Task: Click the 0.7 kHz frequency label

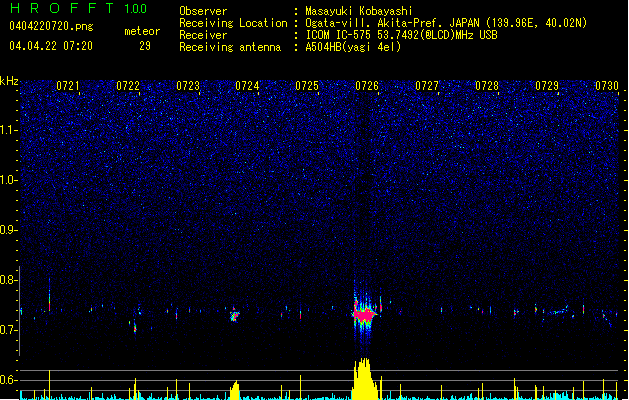Action: point(9,330)
